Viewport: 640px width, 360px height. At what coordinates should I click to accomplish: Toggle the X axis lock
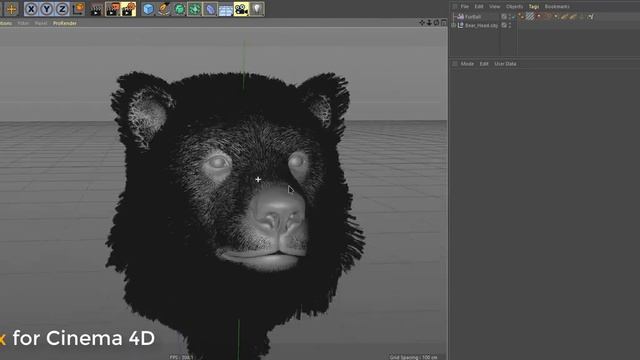click(x=31, y=9)
